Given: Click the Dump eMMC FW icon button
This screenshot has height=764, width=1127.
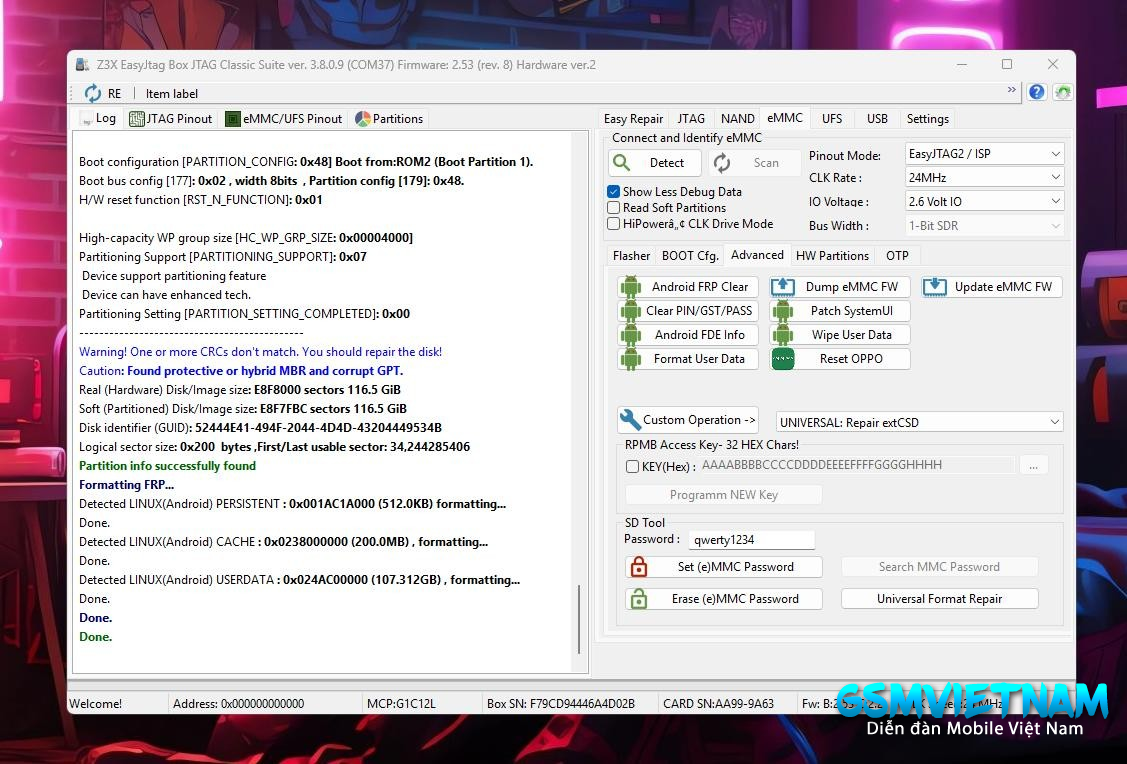Looking at the screenshot, I should 840,287.
